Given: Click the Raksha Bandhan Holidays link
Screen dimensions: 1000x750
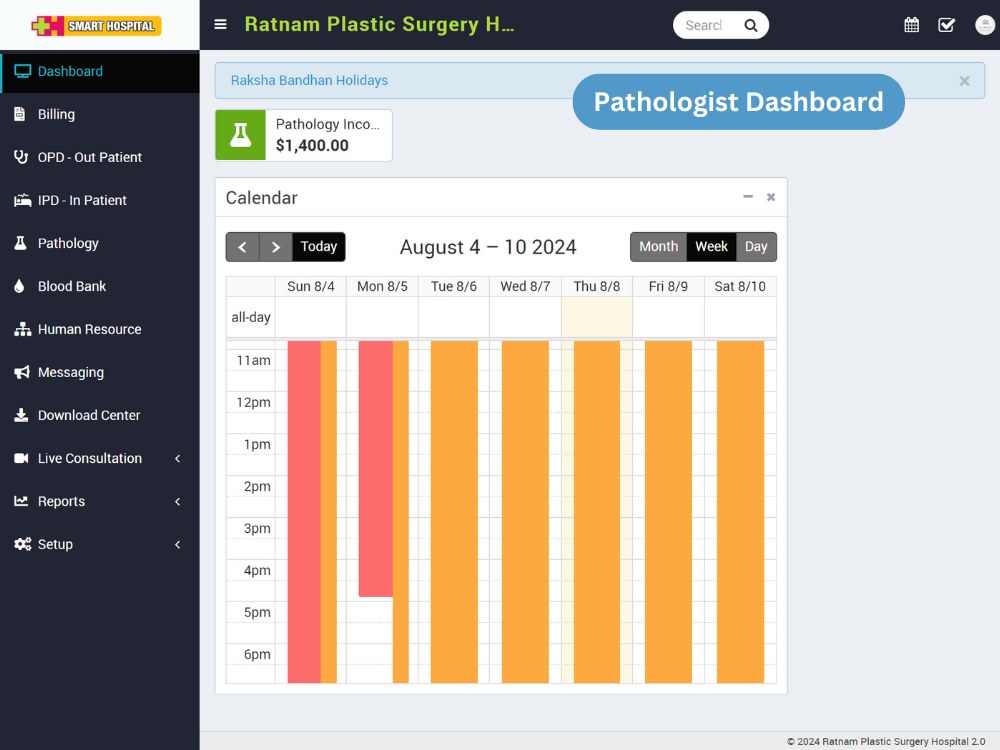Looking at the screenshot, I should 309,80.
